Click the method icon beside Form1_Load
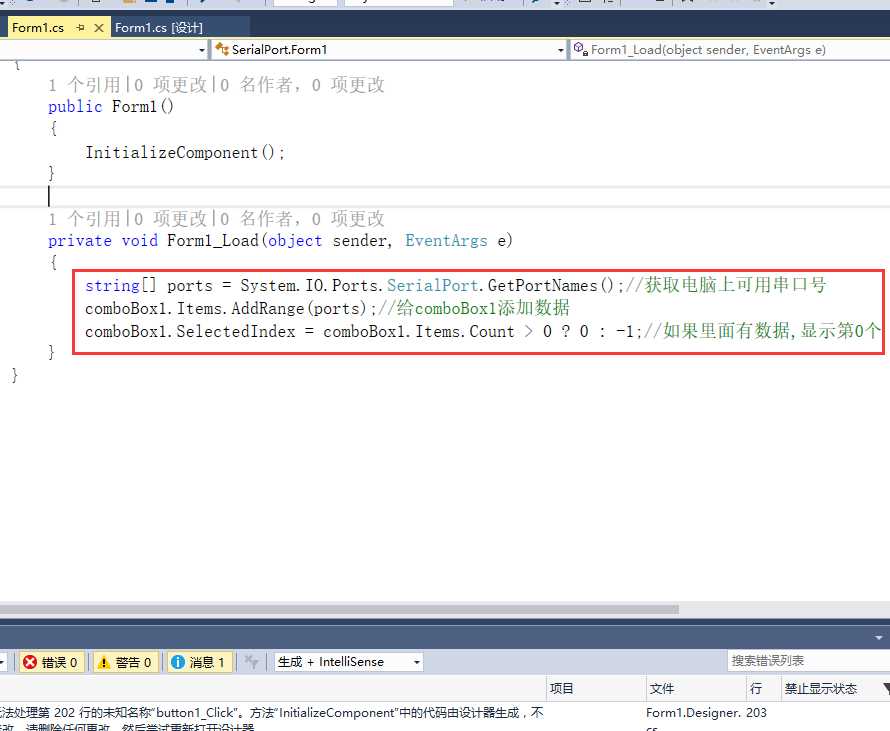This screenshot has width=890, height=731. [x=580, y=49]
